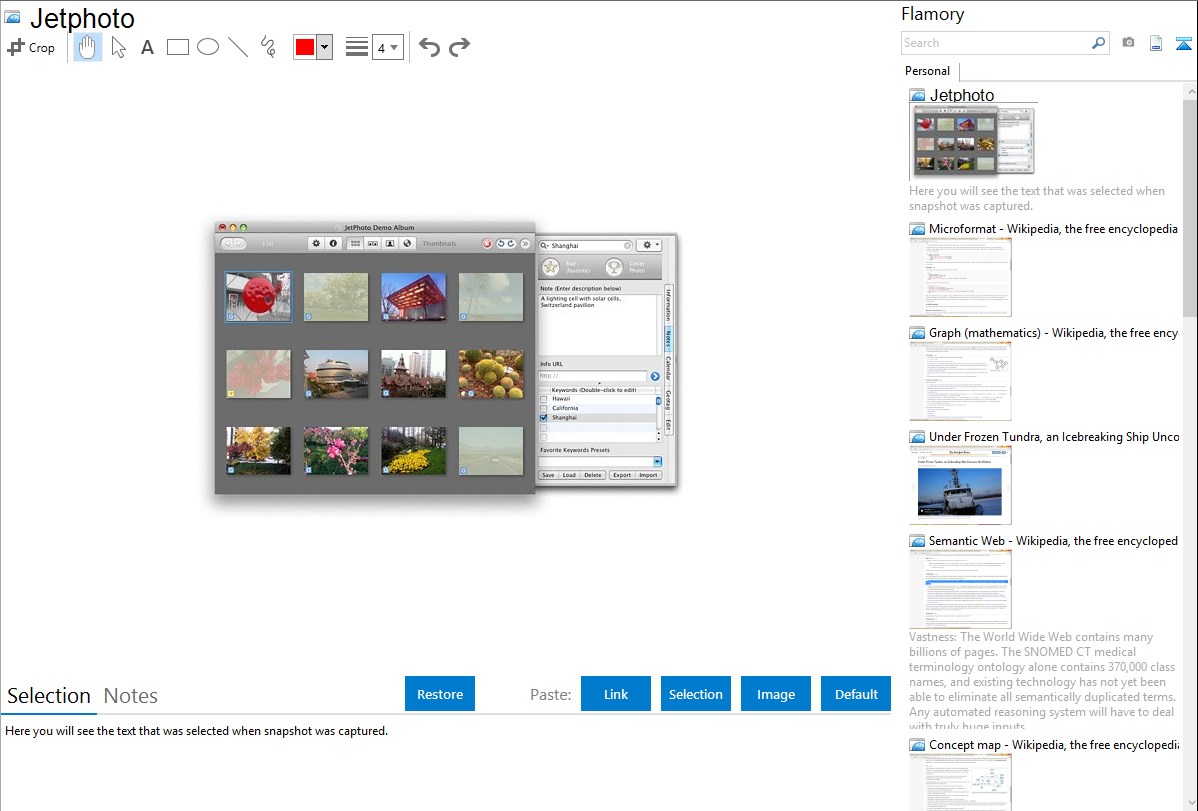Click selection panel text 'Here you will see the text'

point(196,732)
